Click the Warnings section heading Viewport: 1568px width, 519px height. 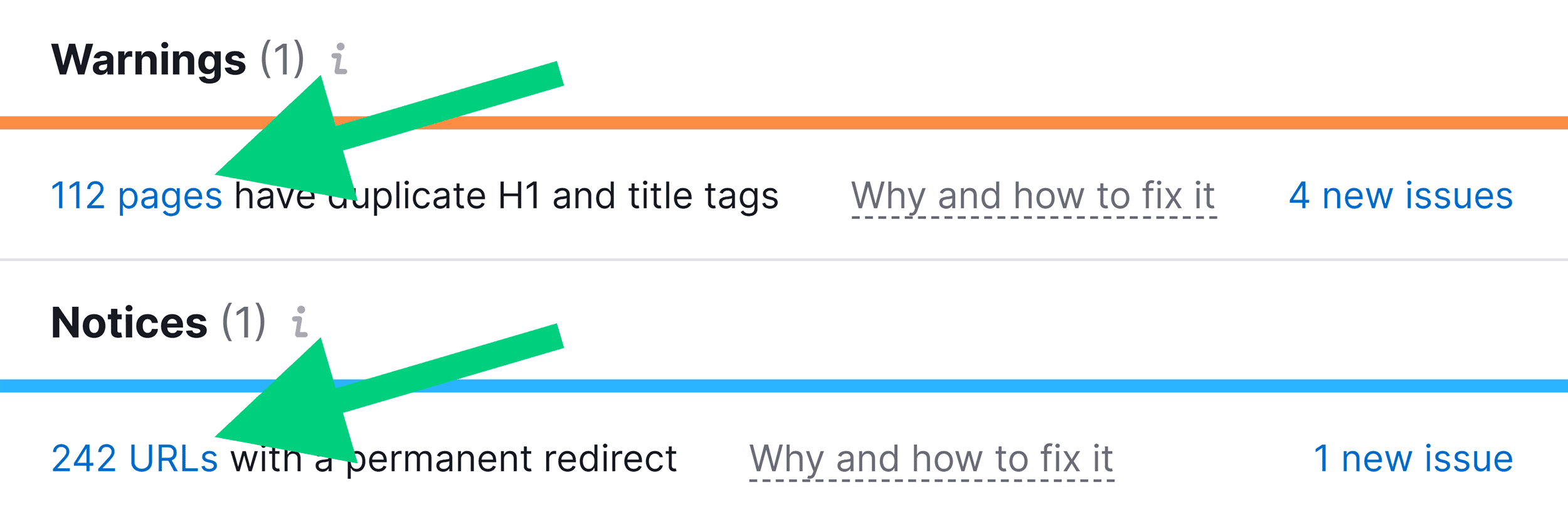click(149, 60)
